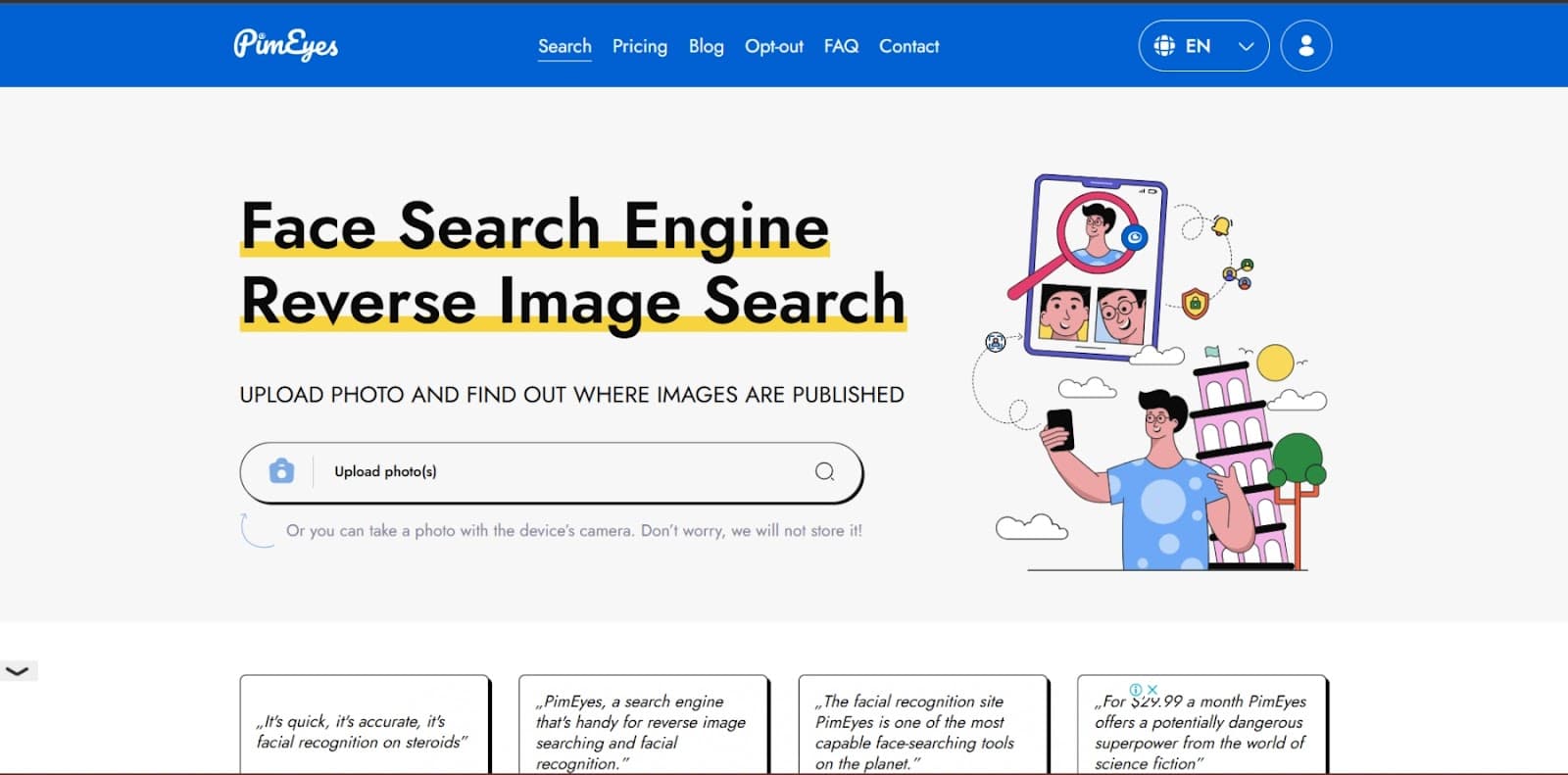
Task: Click the 'potentially dangerous superpower' quote card
Action: [1201, 724]
